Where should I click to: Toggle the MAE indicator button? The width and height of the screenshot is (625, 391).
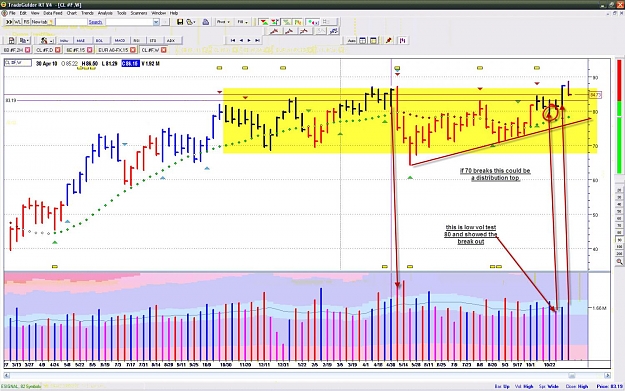(x=81, y=40)
